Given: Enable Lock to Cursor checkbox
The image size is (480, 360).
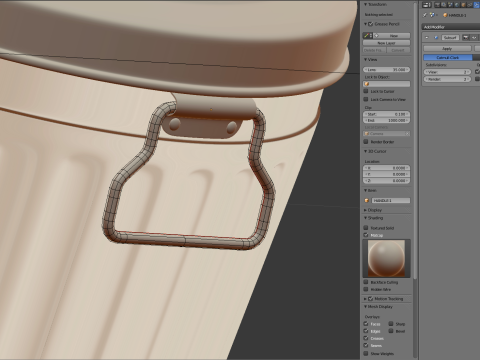Looking at the screenshot, I should pos(366,91).
